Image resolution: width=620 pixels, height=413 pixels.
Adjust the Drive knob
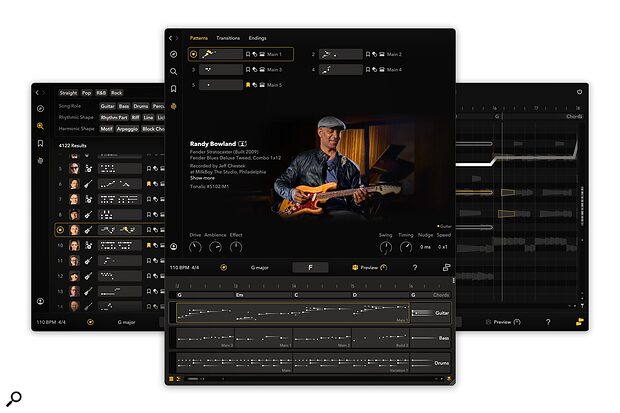[x=196, y=246]
